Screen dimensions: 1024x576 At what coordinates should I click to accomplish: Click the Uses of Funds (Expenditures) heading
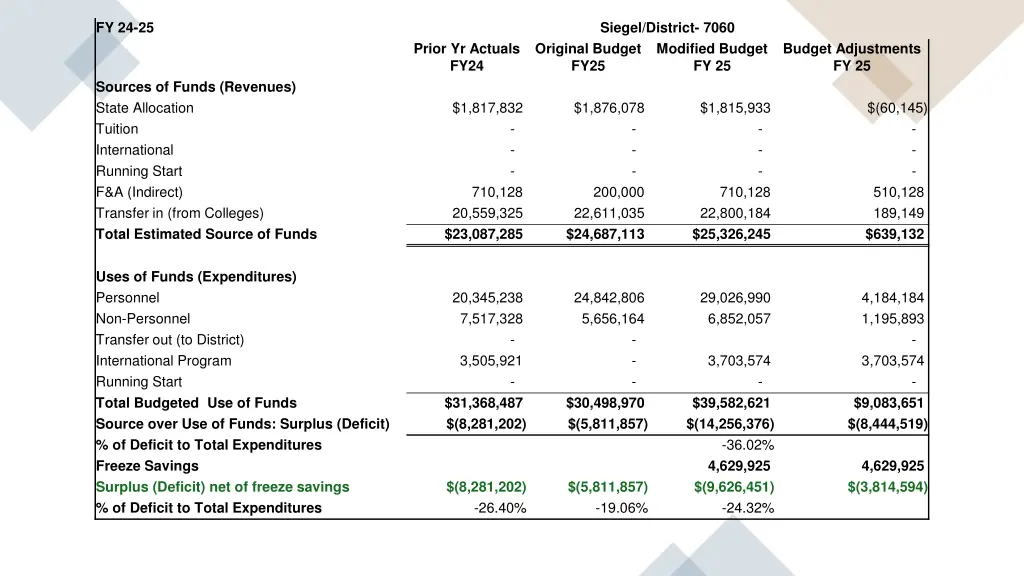(x=196, y=276)
